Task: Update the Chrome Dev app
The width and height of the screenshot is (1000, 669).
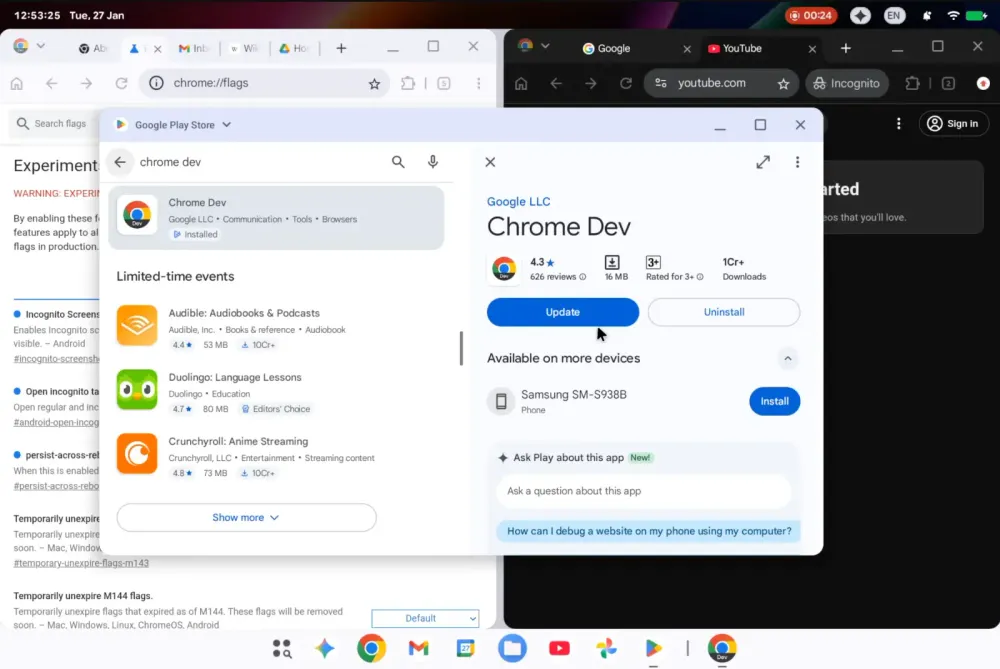Action: pos(562,312)
